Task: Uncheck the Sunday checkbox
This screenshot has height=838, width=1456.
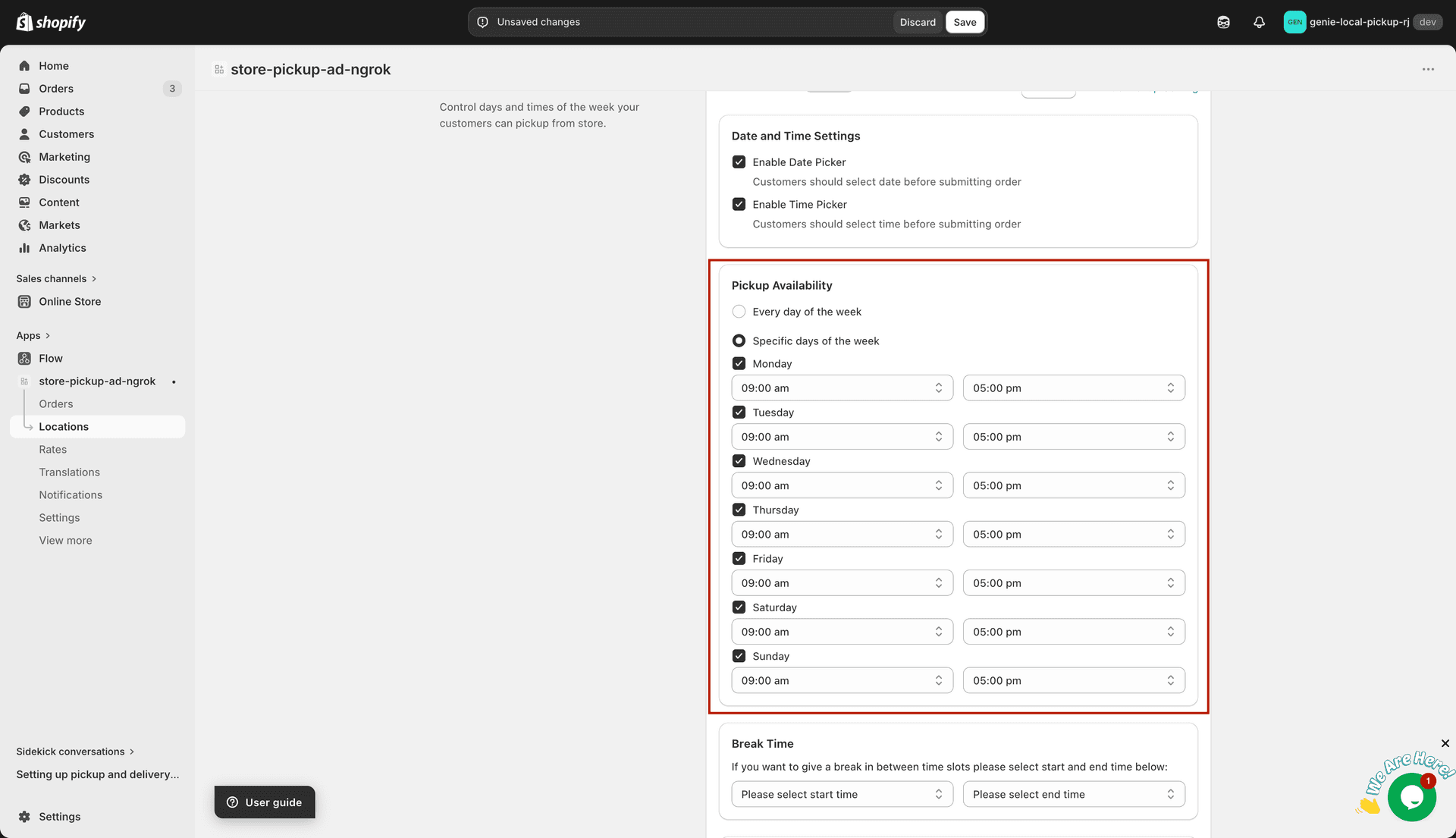Action: (x=739, y=656)
